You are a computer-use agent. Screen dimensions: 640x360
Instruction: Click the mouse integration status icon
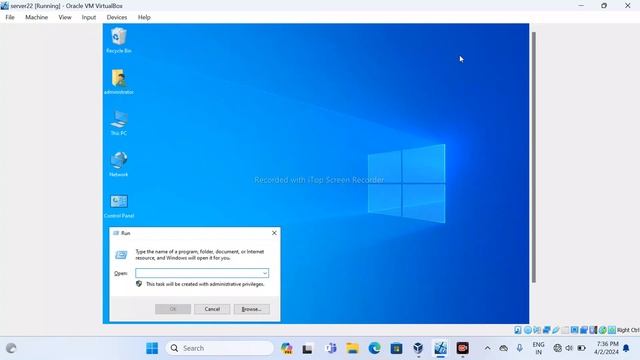[603, 330]
